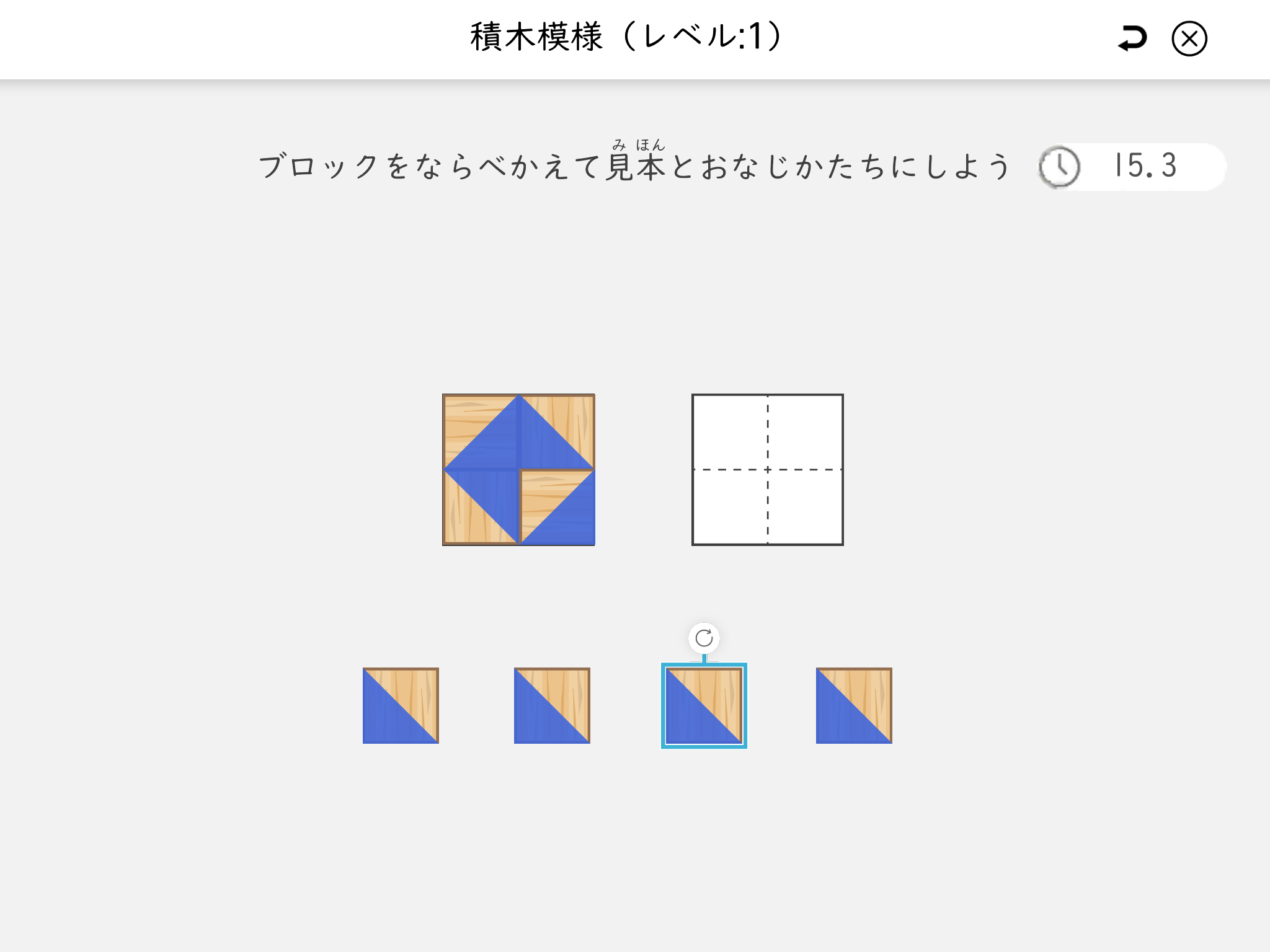Select the second block in the bottom row

pos(552,705)
